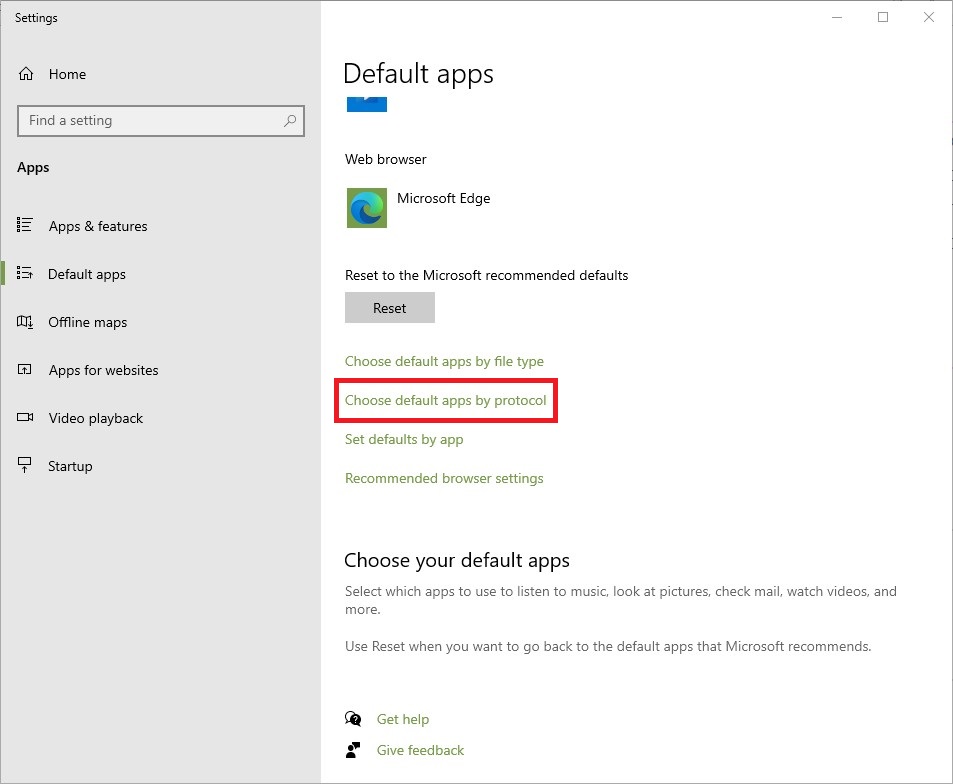Select Default apps in sidebar

click(87, 274)
